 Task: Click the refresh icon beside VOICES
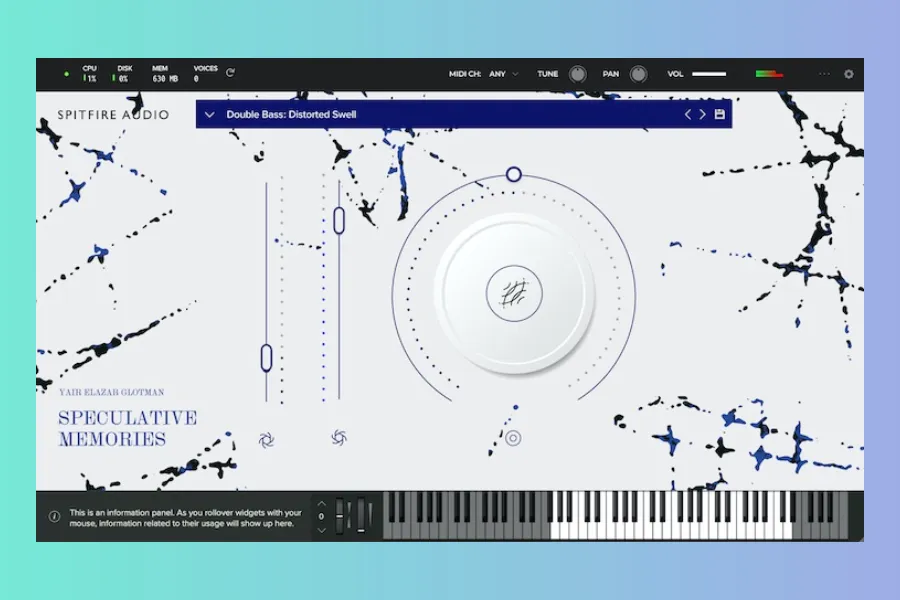pyautogui.click(x=231, y=73)
